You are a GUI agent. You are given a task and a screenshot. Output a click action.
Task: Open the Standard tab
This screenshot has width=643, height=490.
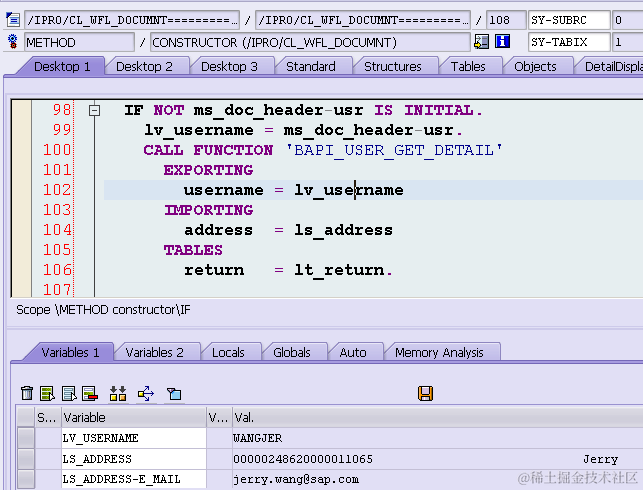tap(311, 66)
